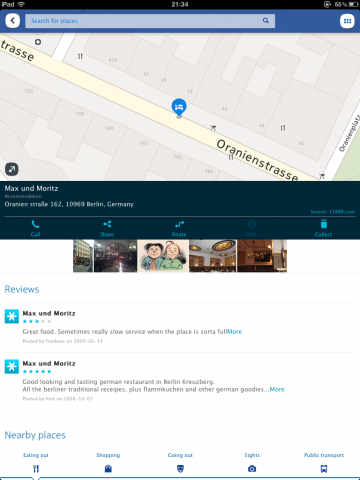The width and height of the screenshot is (360, 480).
Task: Click 'Posted by freebeer' date line
Action: [x=63, y=341]
